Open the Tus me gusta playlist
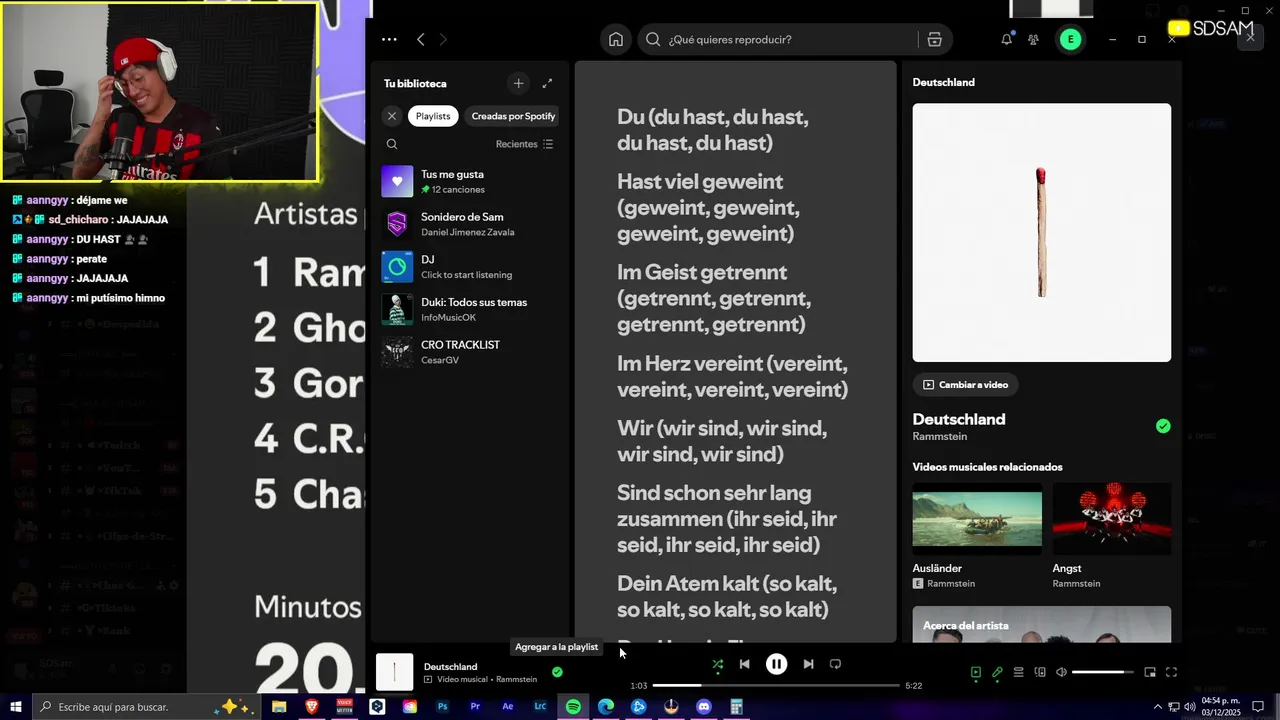1280x720 pixels. pos(470,181)
